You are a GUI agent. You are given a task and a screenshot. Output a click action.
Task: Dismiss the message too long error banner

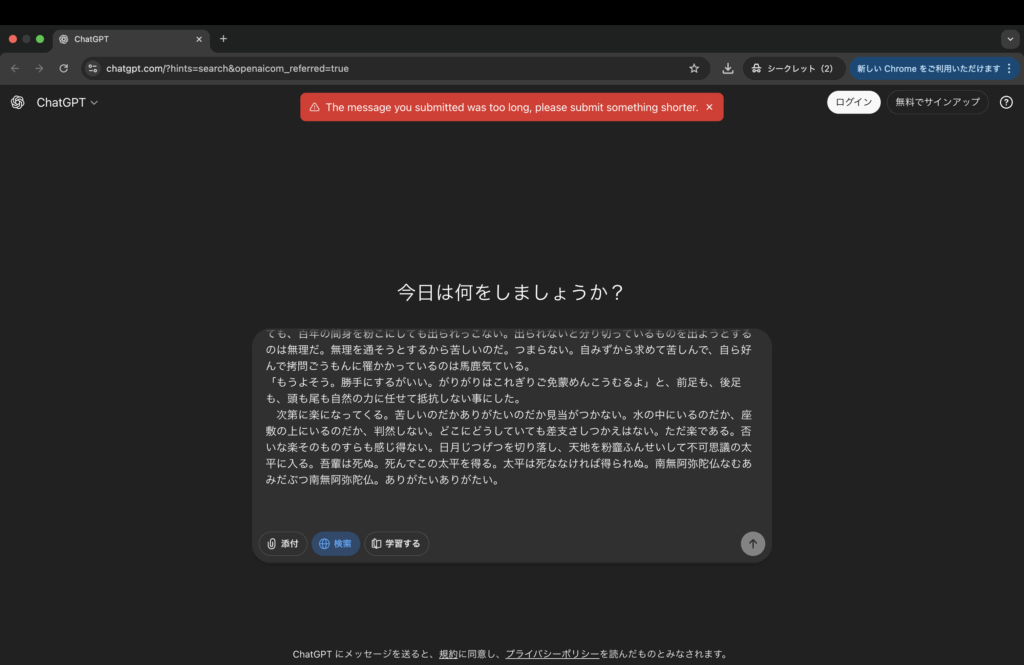click(x=709, y=107)
